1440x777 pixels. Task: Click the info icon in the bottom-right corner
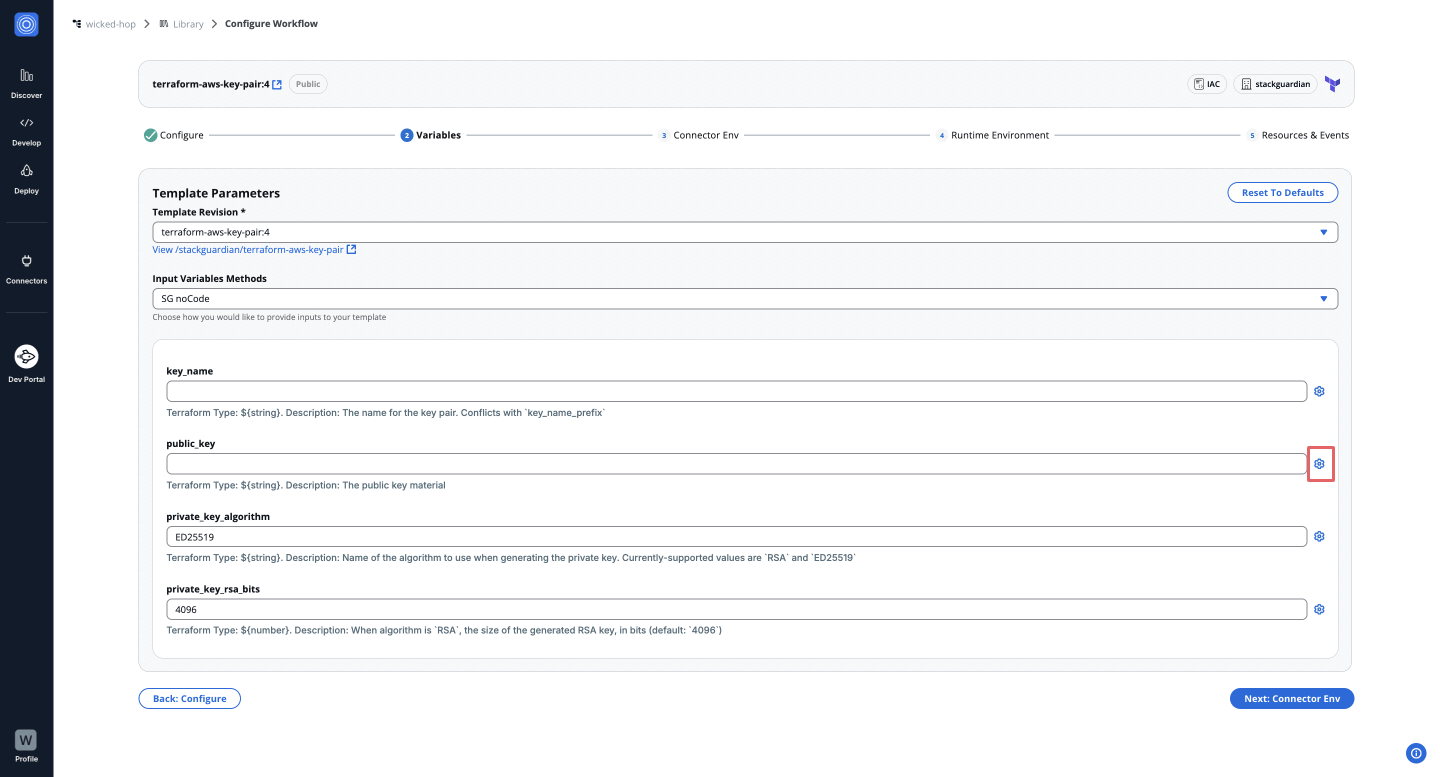click(x=1415, y=753)
